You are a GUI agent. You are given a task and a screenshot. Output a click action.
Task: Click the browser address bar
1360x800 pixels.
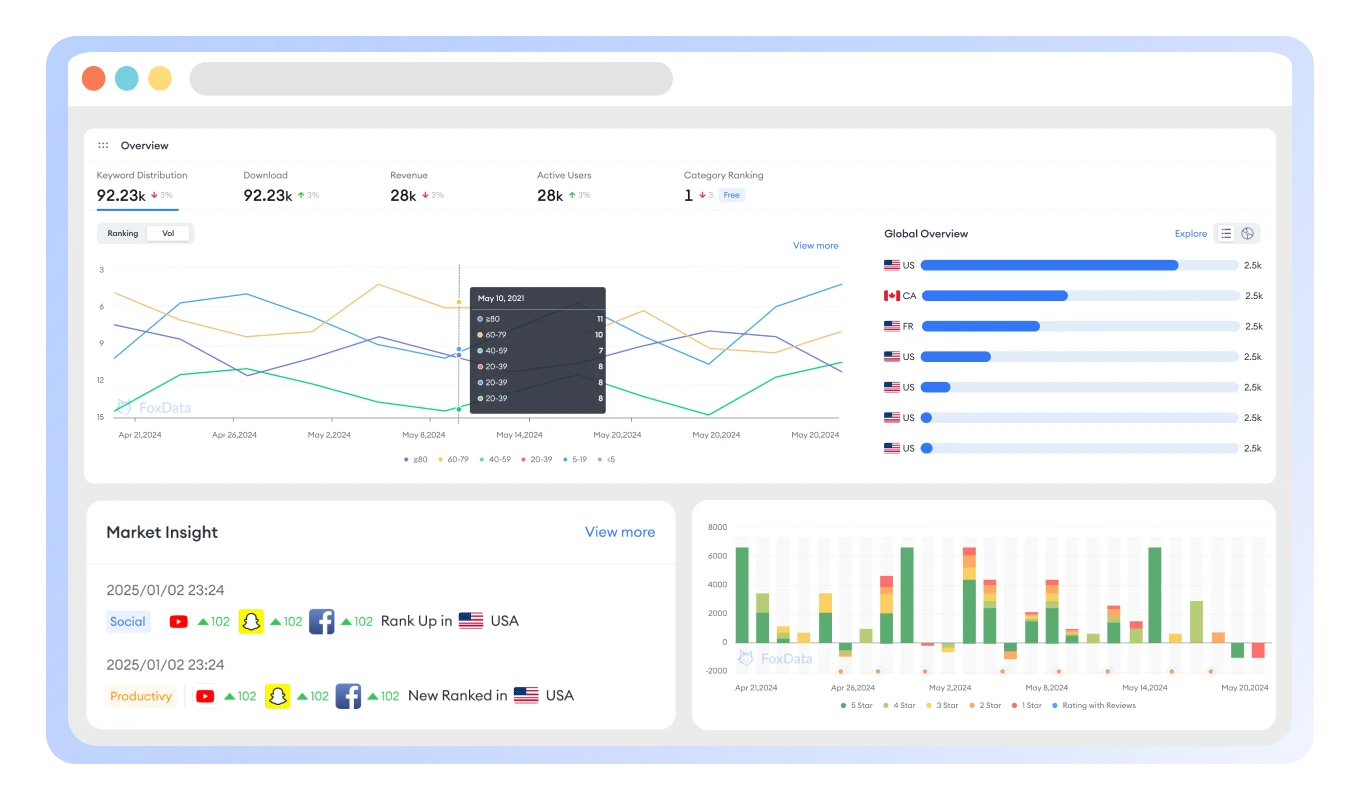pyautogui.click(x=431, y=79)
